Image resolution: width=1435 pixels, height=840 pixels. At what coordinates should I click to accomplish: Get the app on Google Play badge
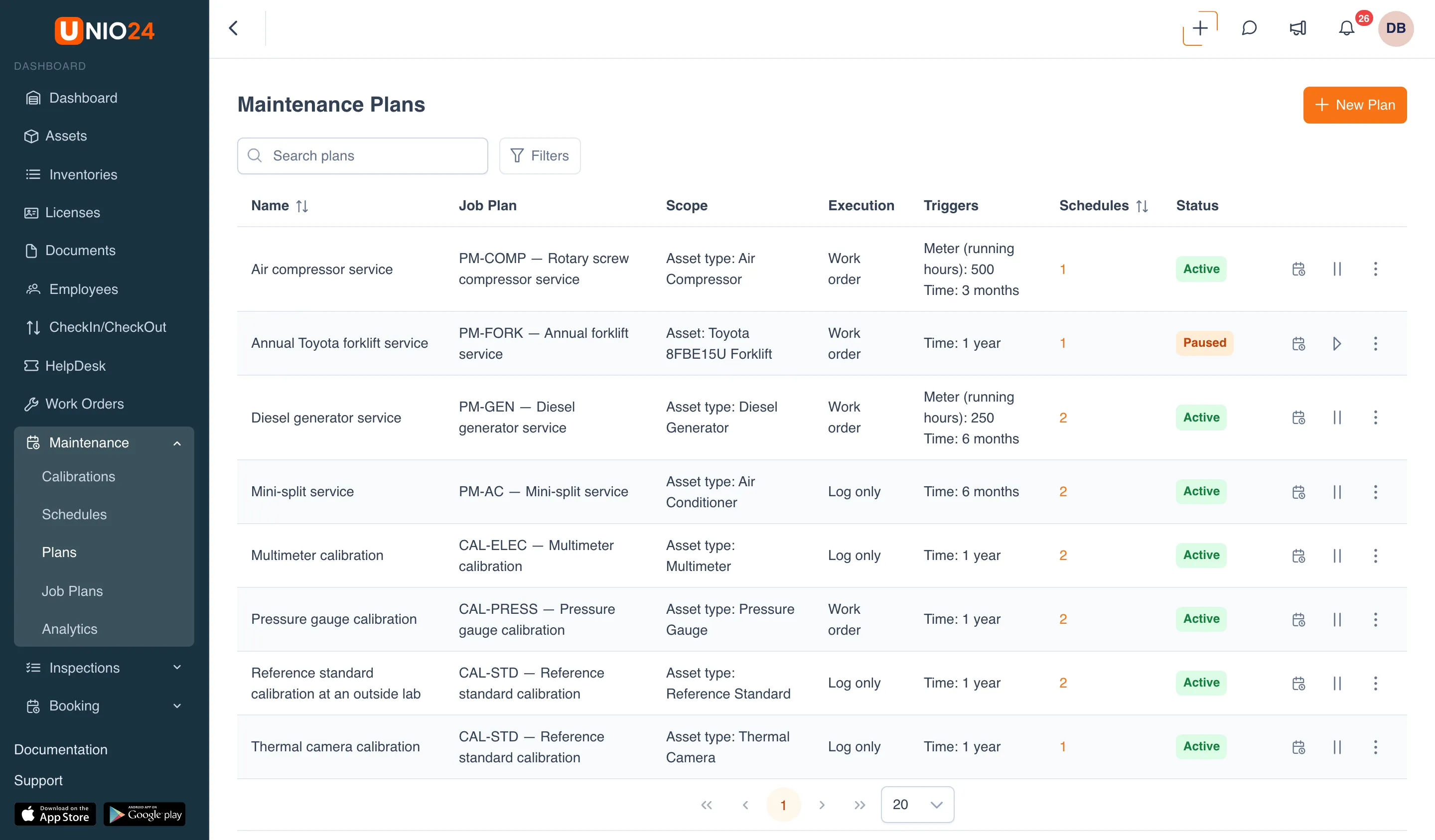[144, 814]
